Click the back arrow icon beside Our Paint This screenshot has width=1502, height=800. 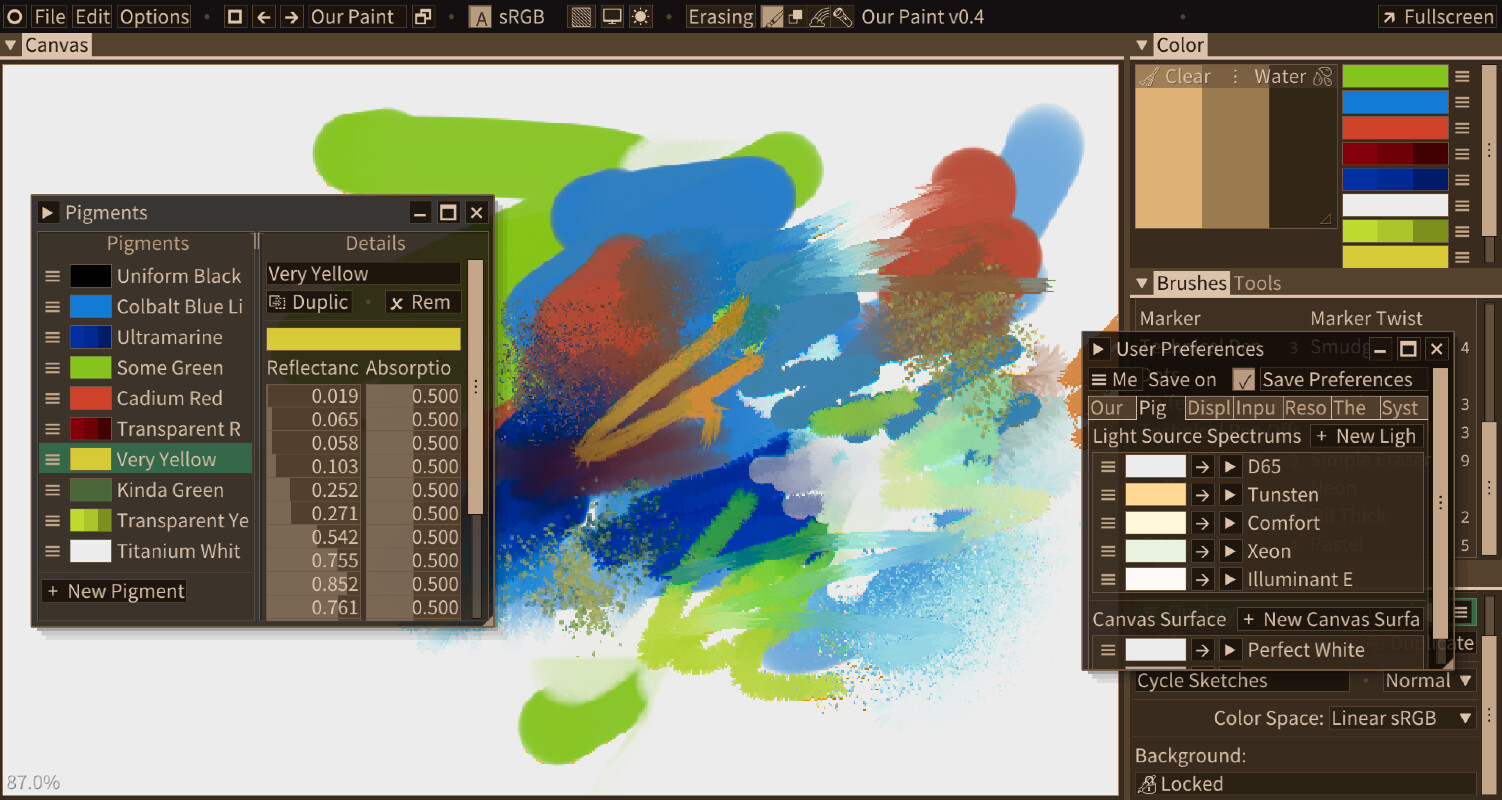(x=263, y=17)
